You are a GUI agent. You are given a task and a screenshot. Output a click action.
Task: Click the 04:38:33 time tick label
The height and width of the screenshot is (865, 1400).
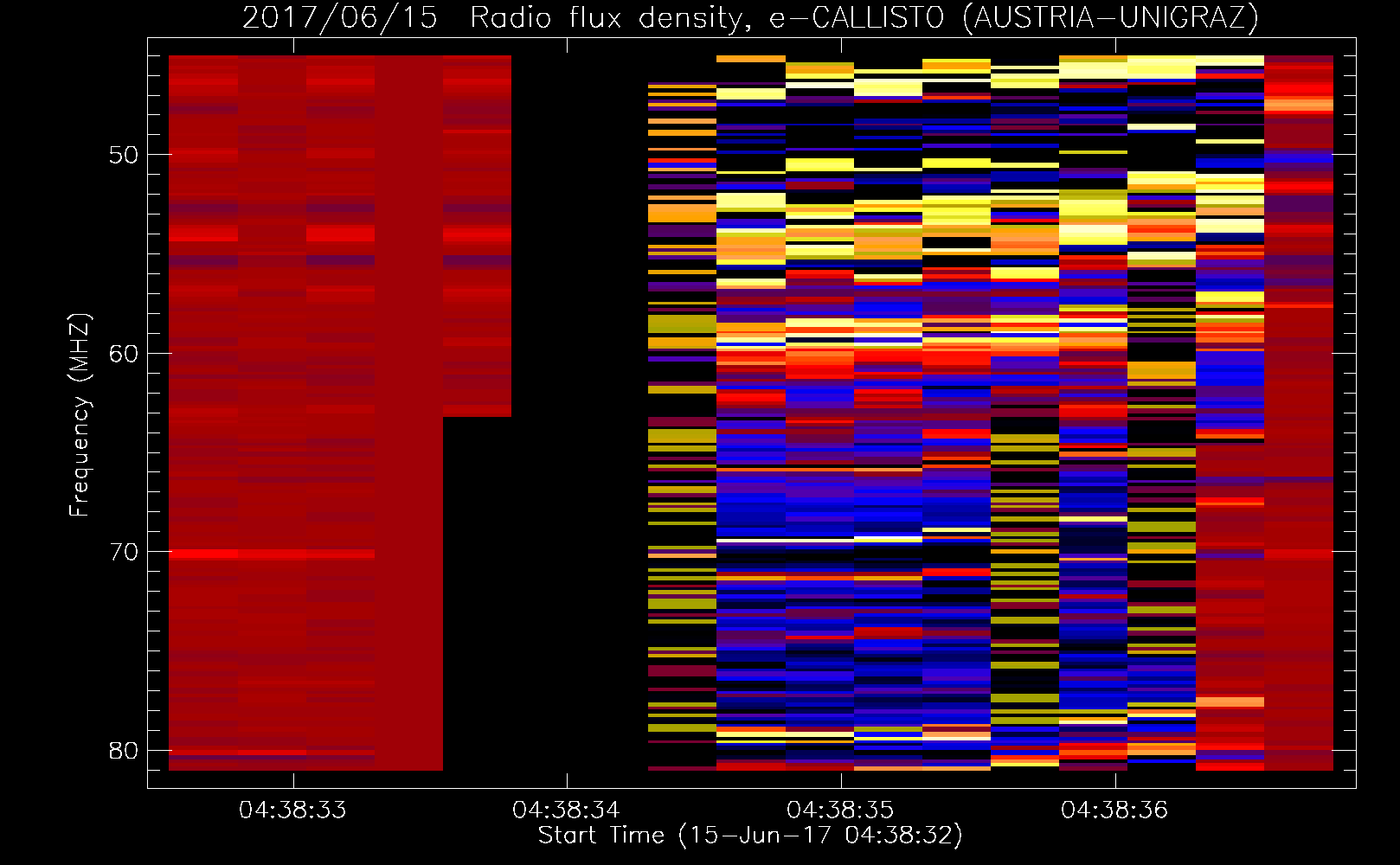(x=292, y=810)
